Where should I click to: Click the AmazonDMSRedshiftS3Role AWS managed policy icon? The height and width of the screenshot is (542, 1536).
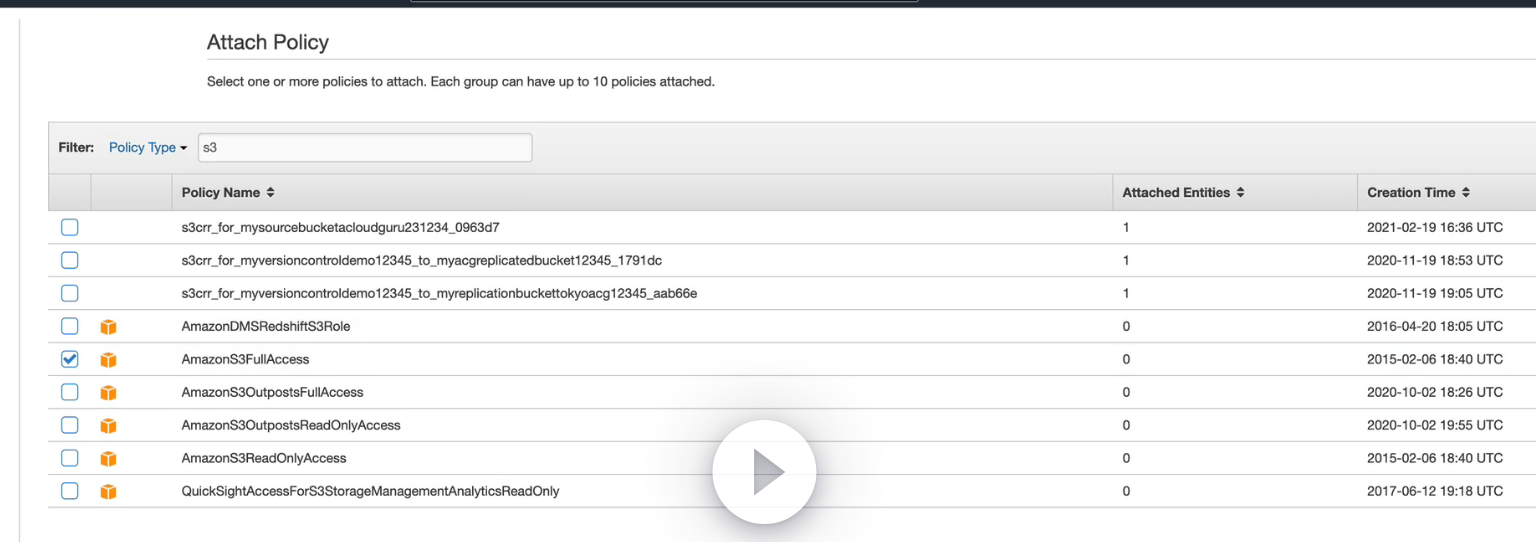coord(109,326)
